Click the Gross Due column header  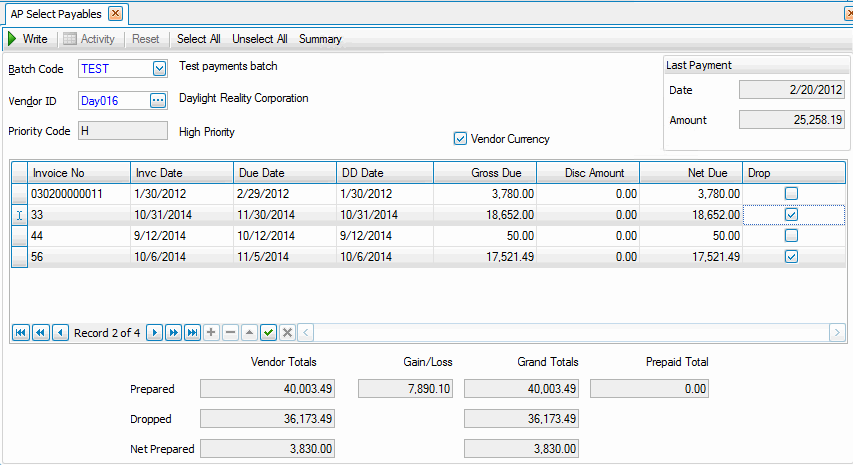click(485, 173)
